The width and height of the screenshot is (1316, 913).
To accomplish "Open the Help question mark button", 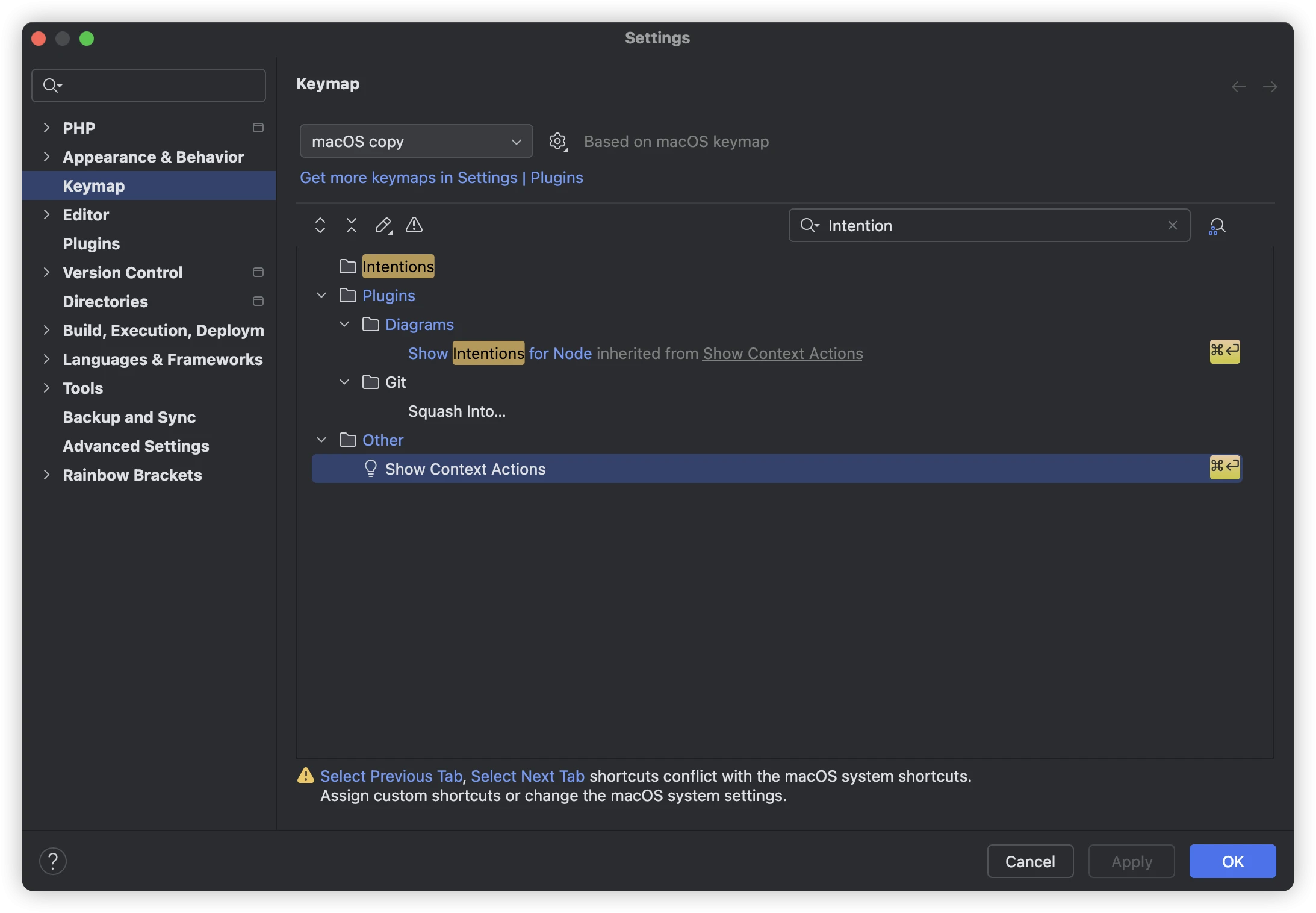I will (x=53, y=861).
